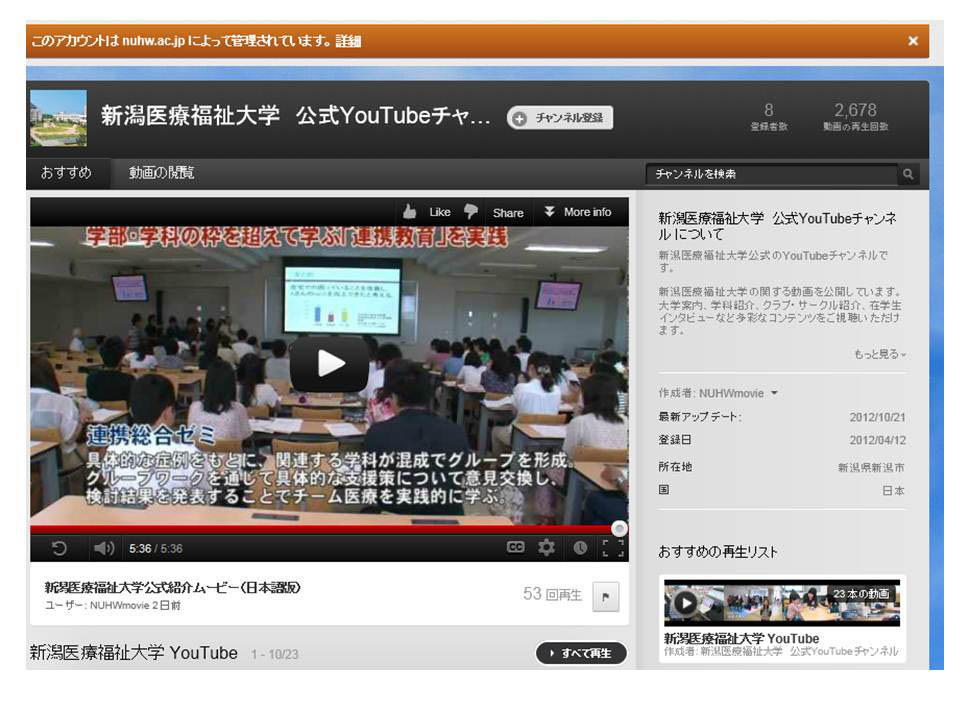Viewport: 960px width, 720px height.
Task: Click the thumbs-down dislike icon
Action: click(x=471, y=212)
